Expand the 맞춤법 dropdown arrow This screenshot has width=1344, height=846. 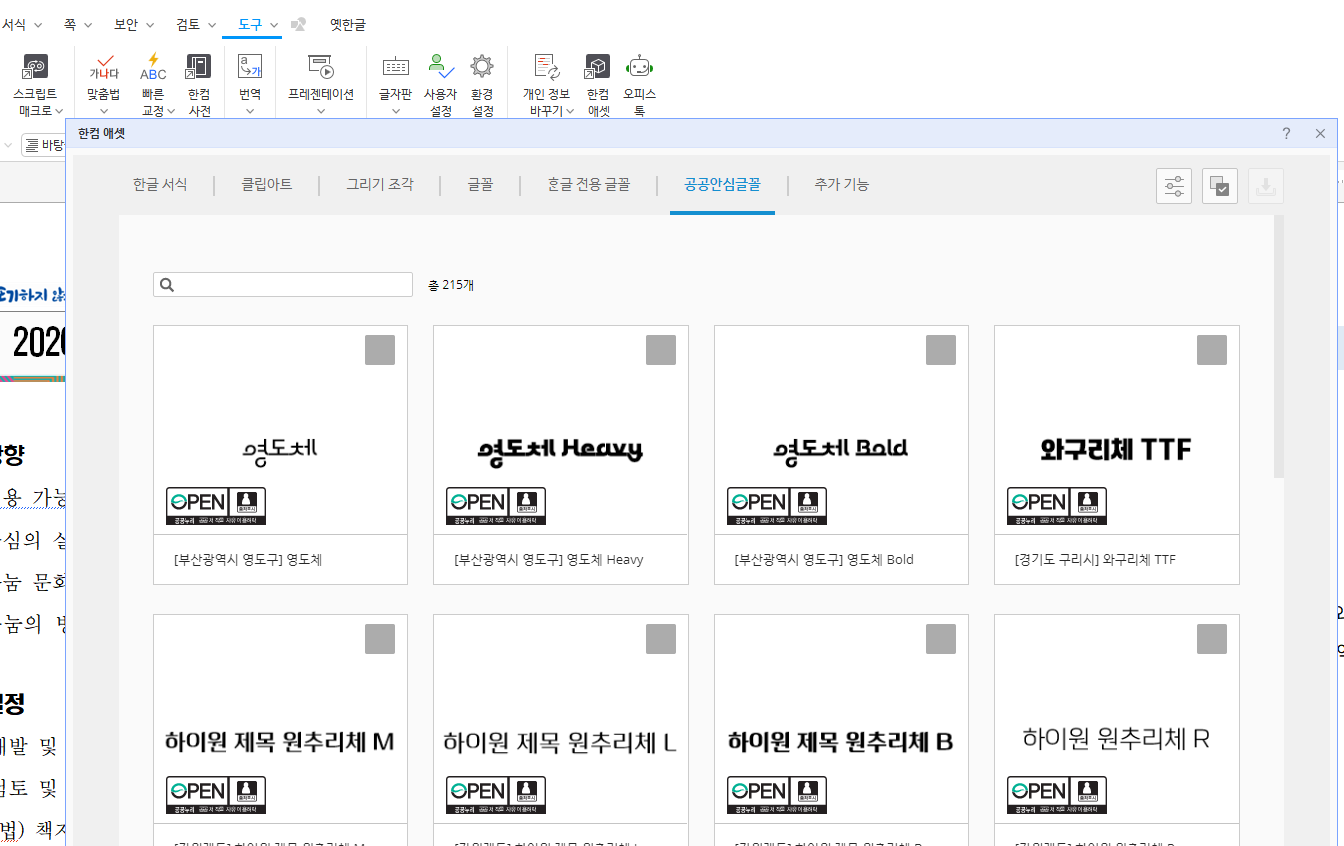point(104,111)
